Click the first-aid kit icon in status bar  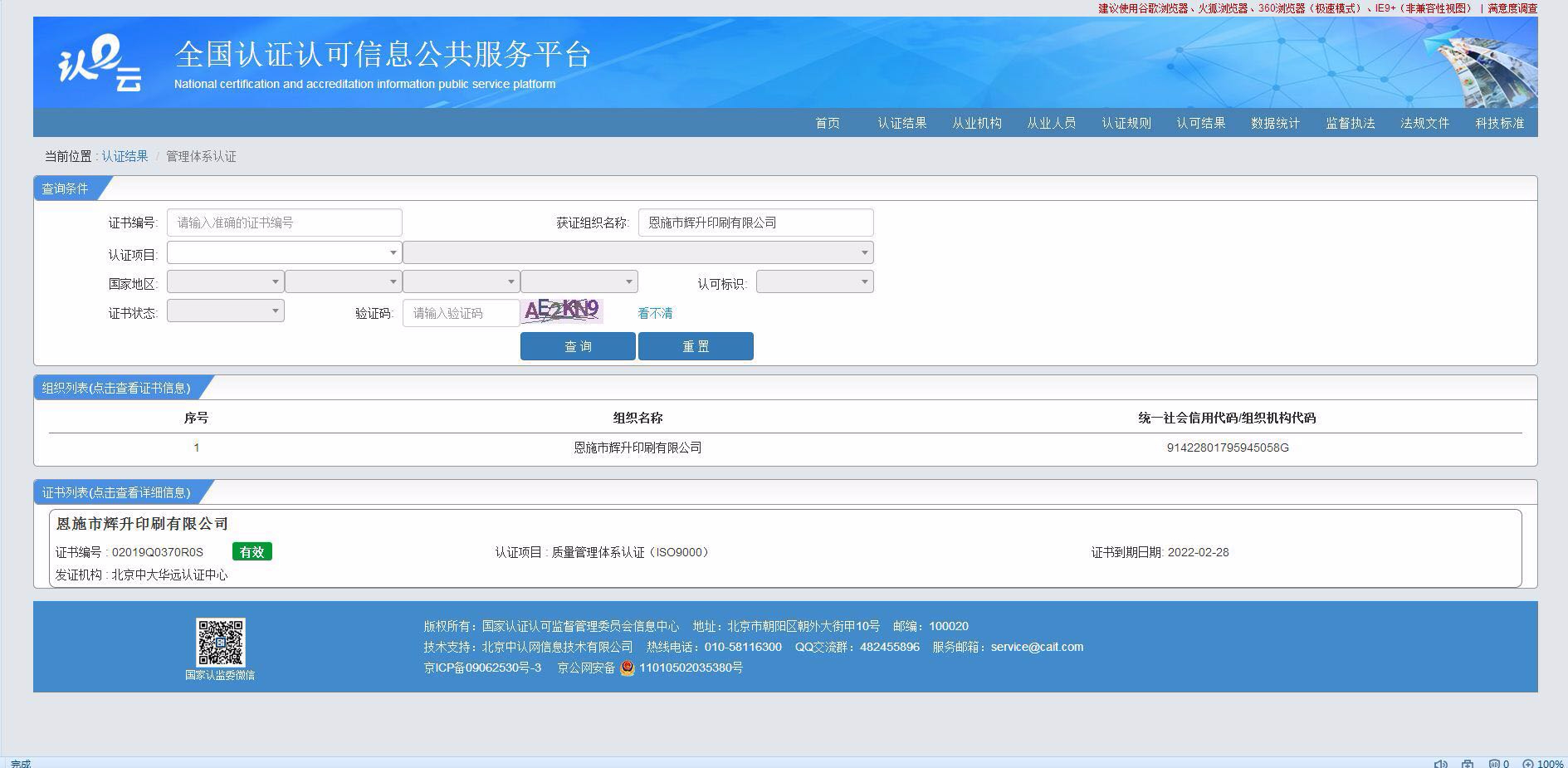[1468, 763]
